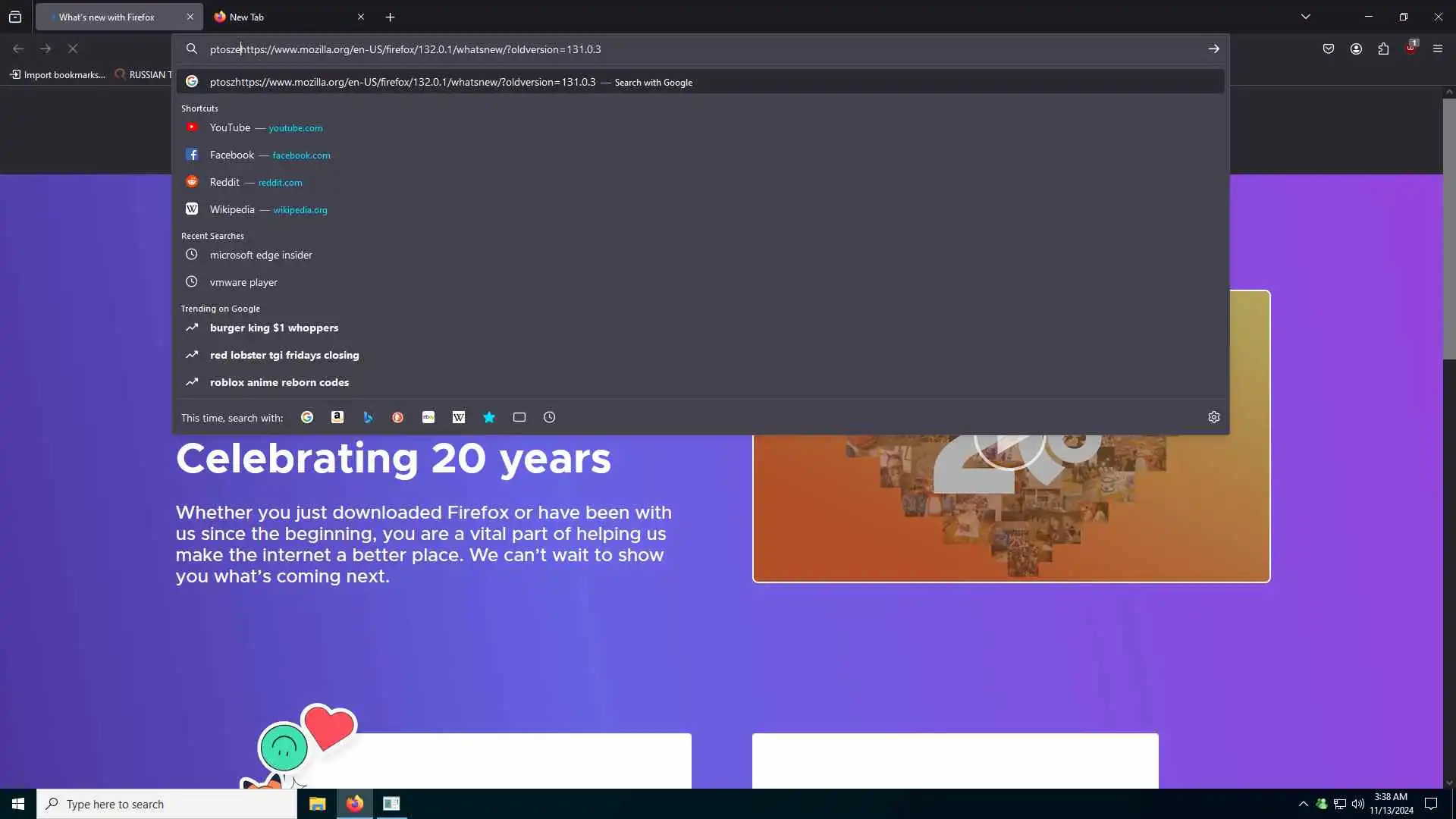Open Firefox application hamburger menu
This screenshot has height=819, width=1456.
coord(1438,49)
